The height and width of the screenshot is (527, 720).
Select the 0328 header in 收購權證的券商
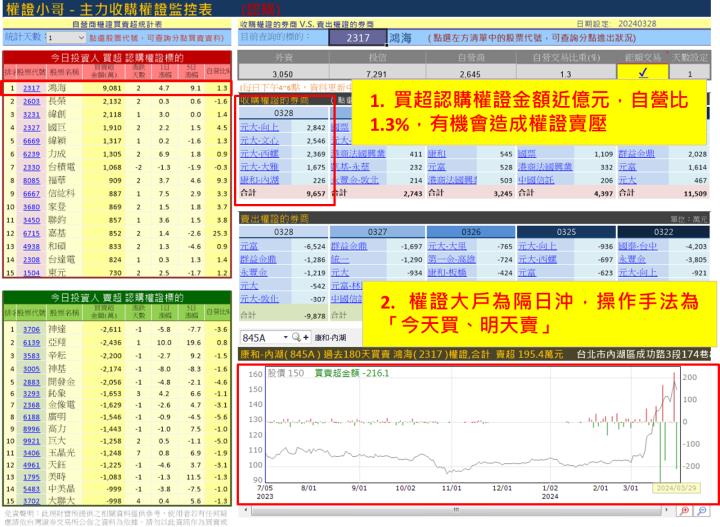[x=283, y=113]
